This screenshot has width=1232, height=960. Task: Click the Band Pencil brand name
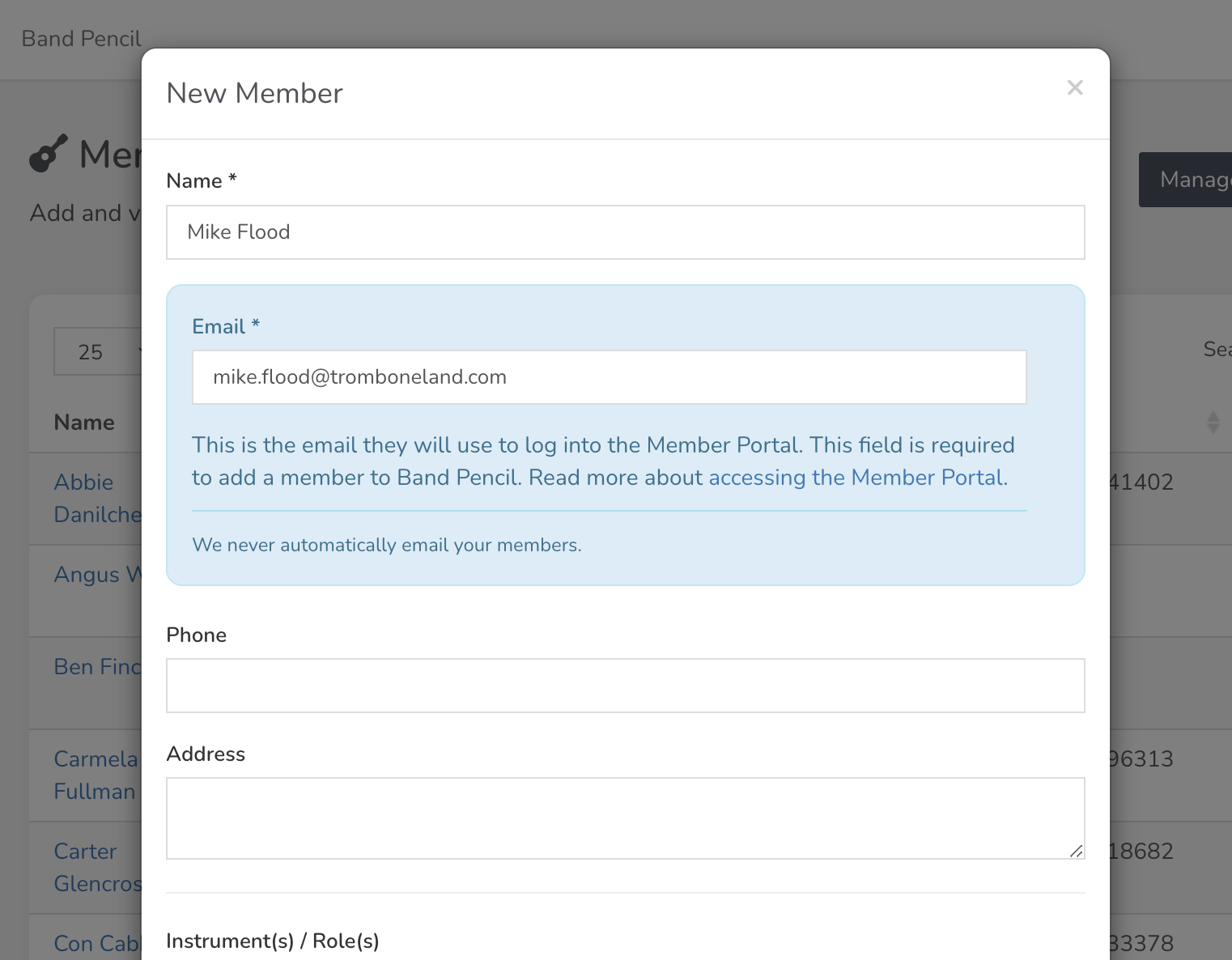80,38
